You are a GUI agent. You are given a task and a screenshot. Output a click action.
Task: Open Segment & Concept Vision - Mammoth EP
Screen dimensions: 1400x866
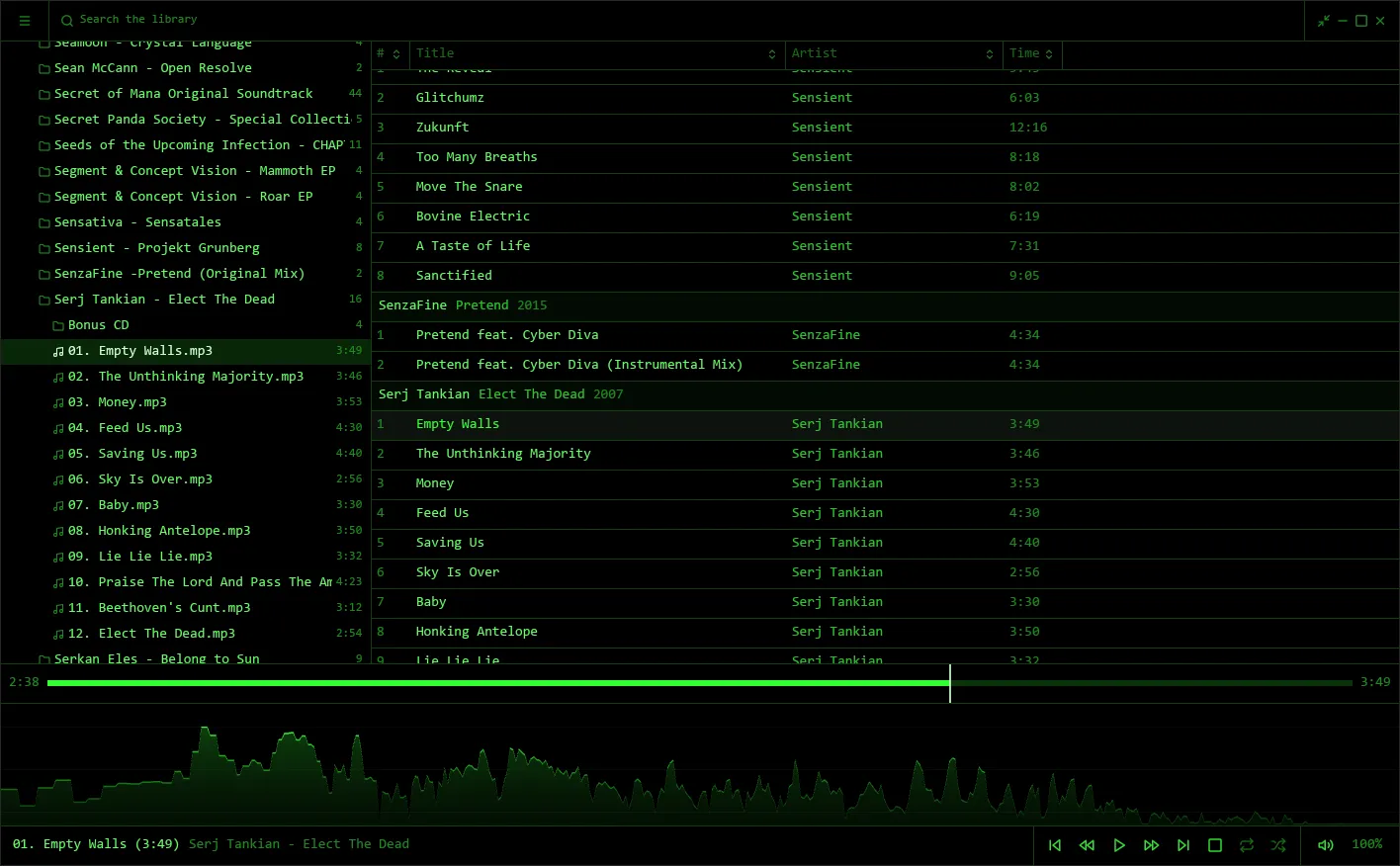click(186, 171)
